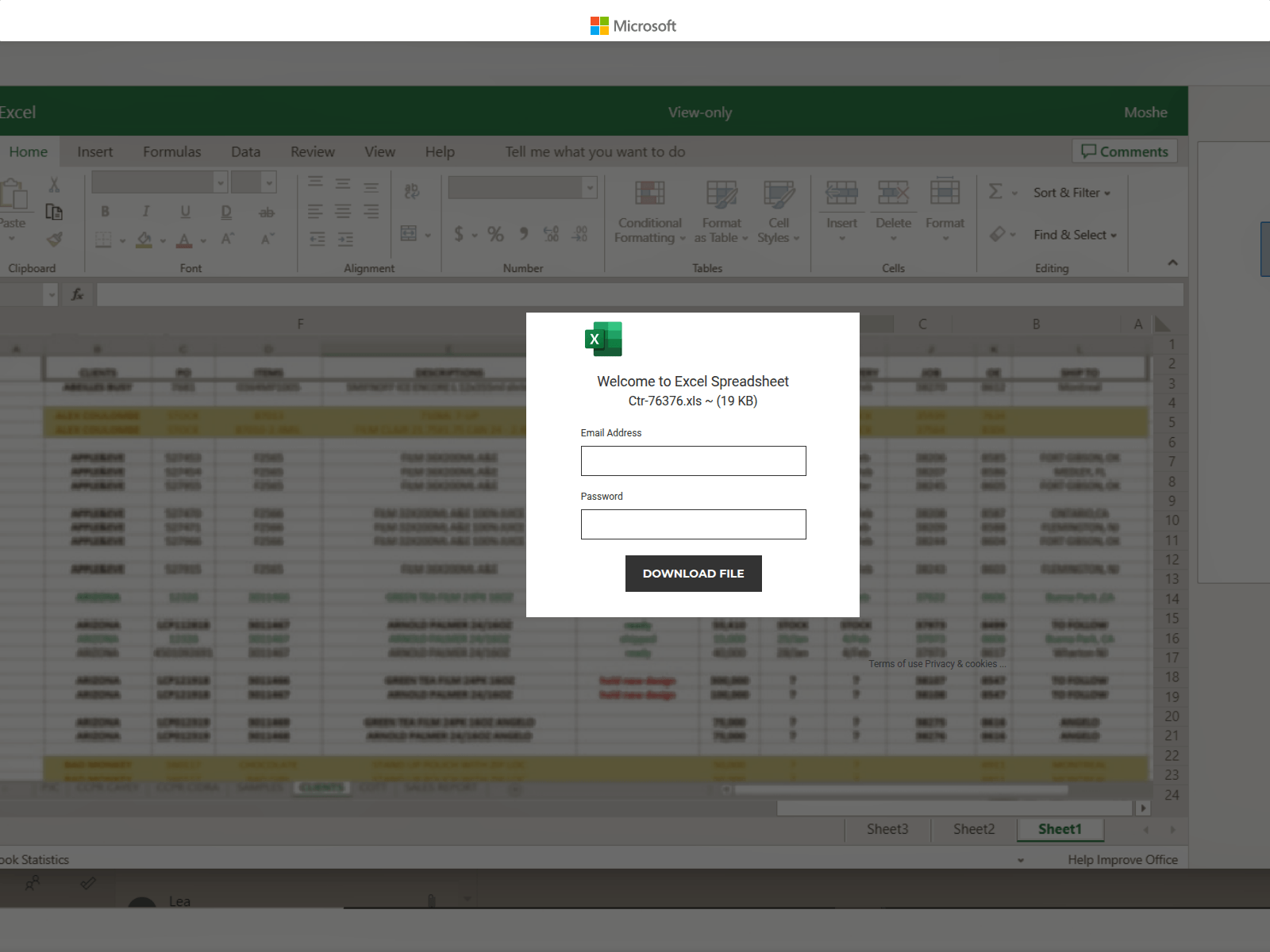1270x952 pixels.
Task: Click the Cut scissors icon
Action: [x=54, y=185]
